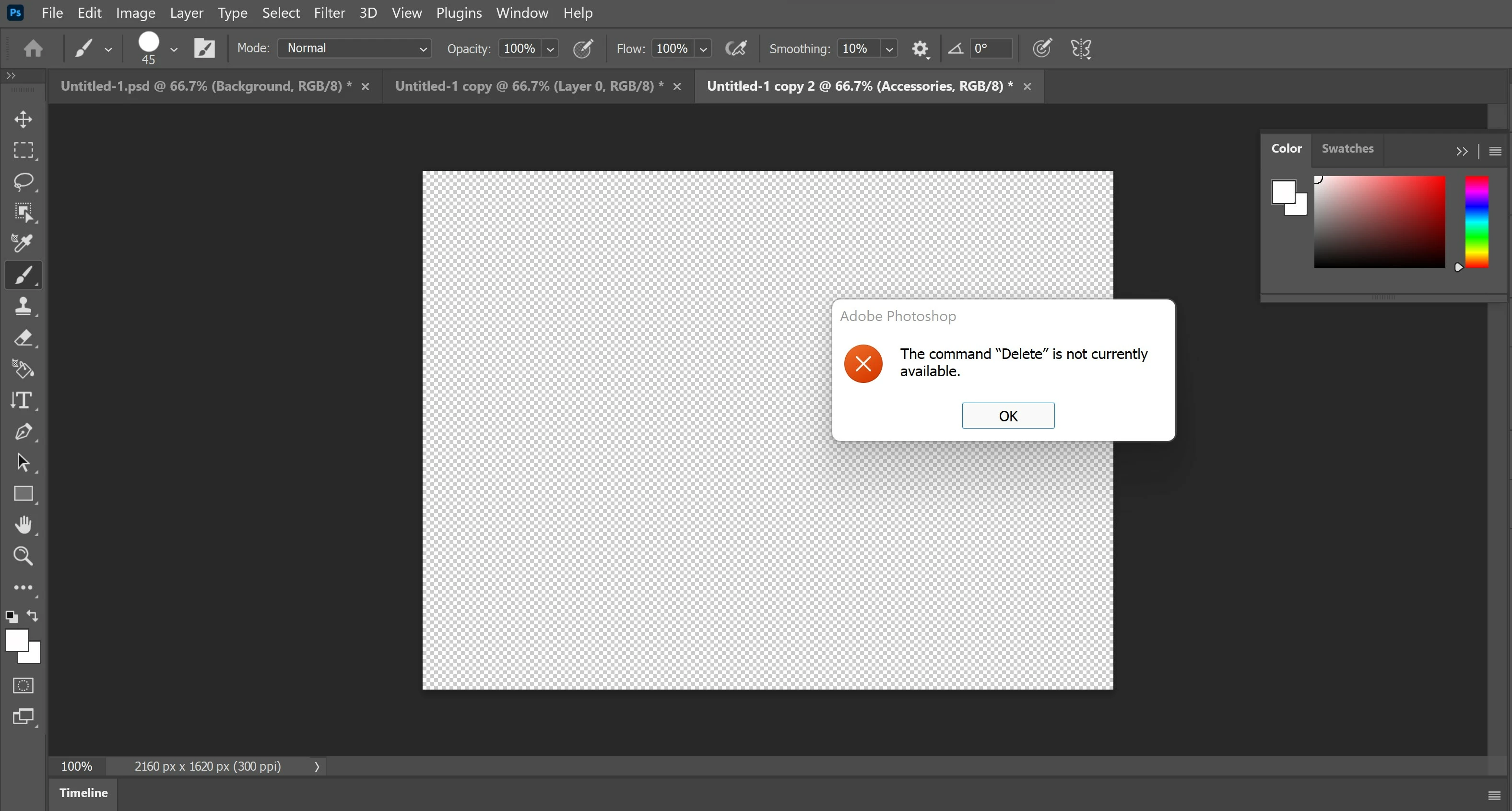Choose the Eraser tool
This screenshot has height=811, width=1512.
pyautogui.click(x=24, y=338)
